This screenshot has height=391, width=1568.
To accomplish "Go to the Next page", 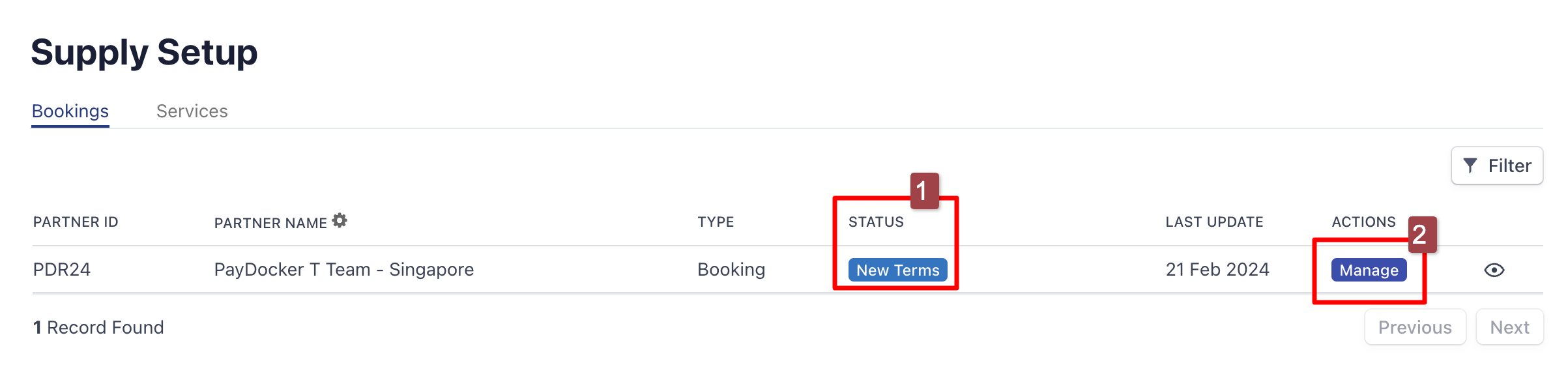I will pyautogui.click(x=1509, y=327).
